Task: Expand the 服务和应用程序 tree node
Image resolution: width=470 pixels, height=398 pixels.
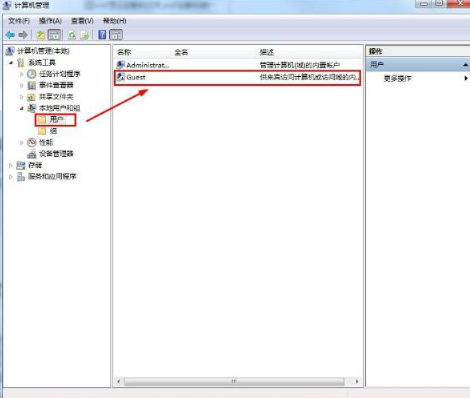Action: (11, 176)
